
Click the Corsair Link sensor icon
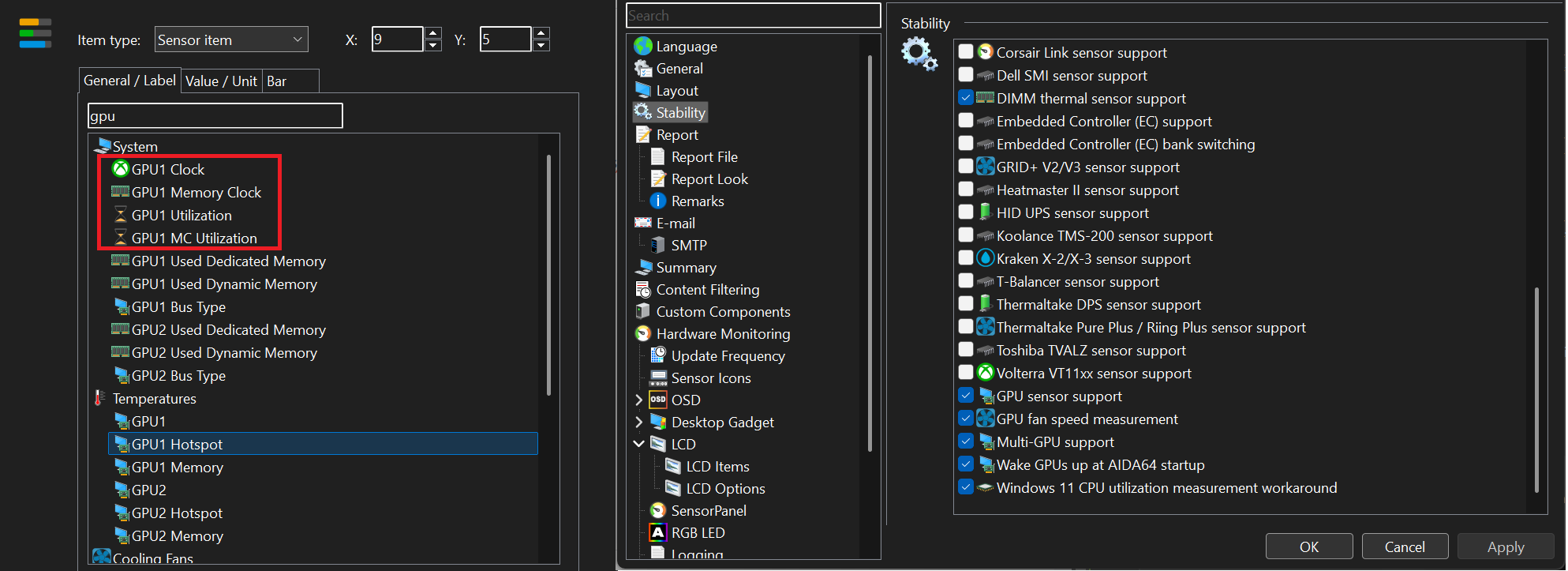(986, 52)
